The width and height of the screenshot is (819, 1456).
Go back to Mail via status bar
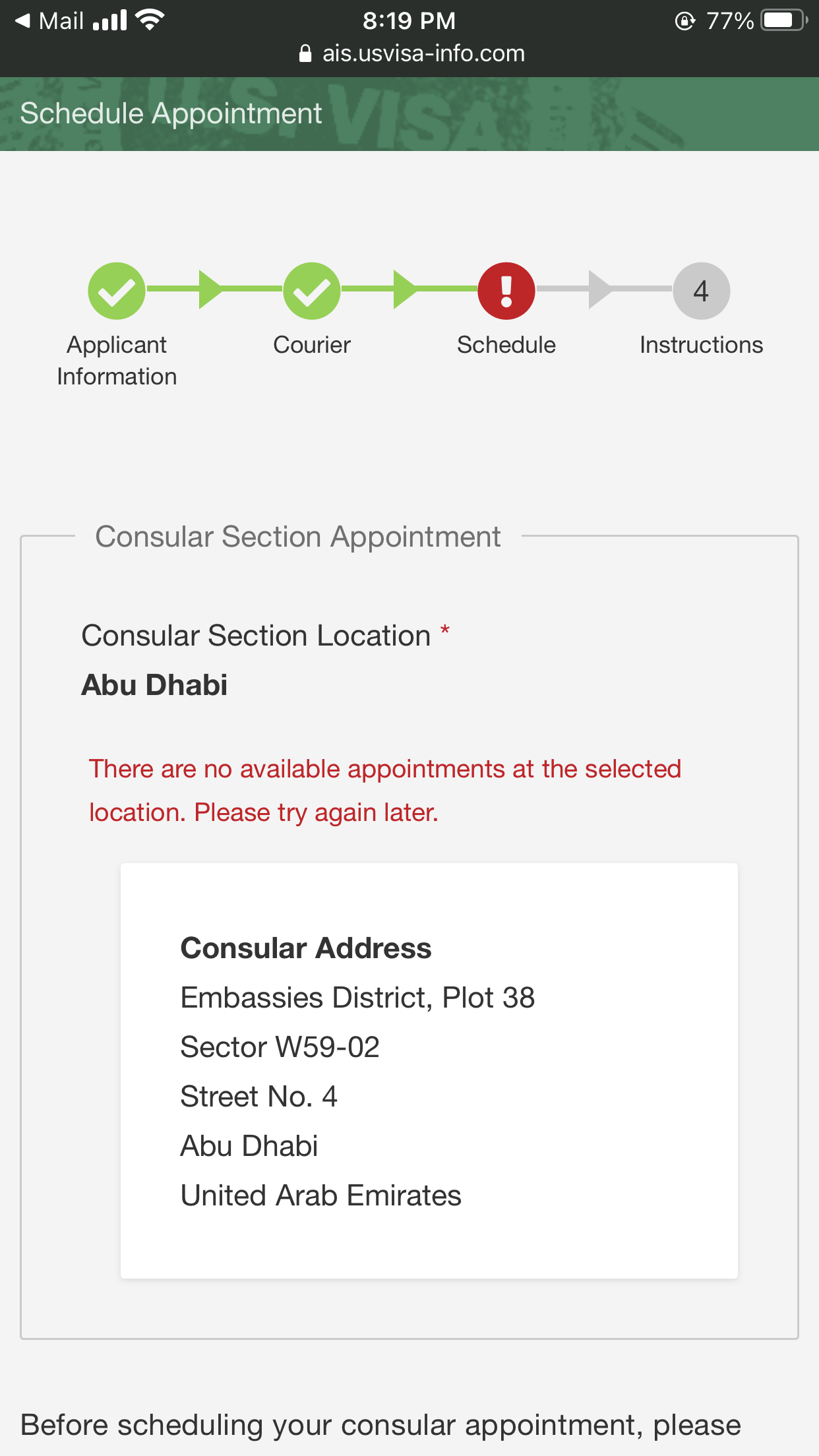[x=61, y=20]
